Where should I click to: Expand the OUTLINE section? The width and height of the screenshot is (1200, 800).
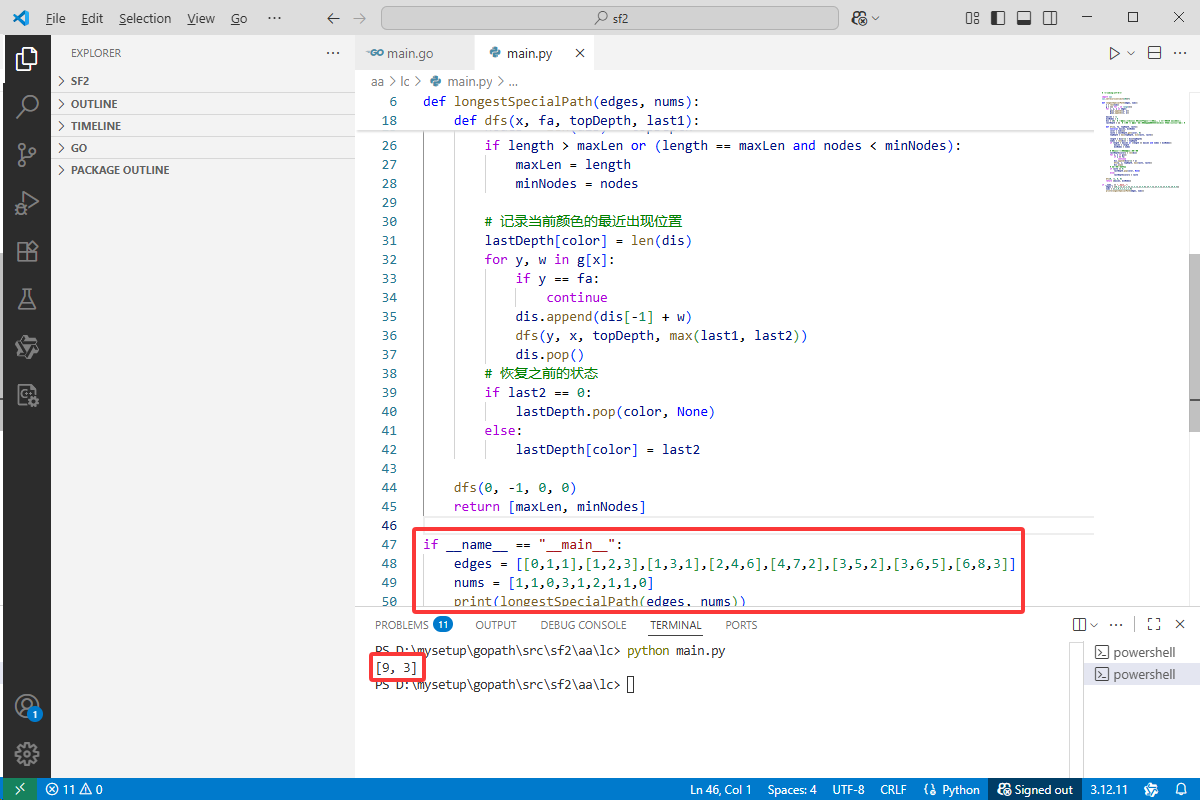click(x=203, y=104)
